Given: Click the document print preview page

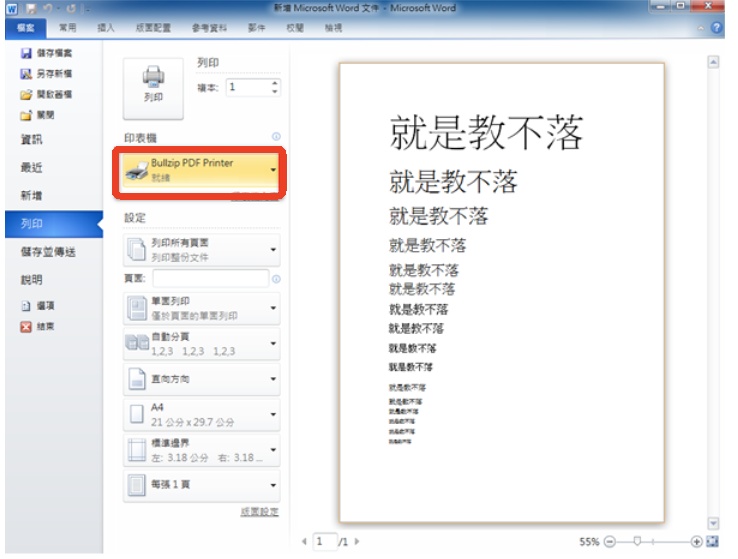Looking at the screenshot, I should coord(502,292).
